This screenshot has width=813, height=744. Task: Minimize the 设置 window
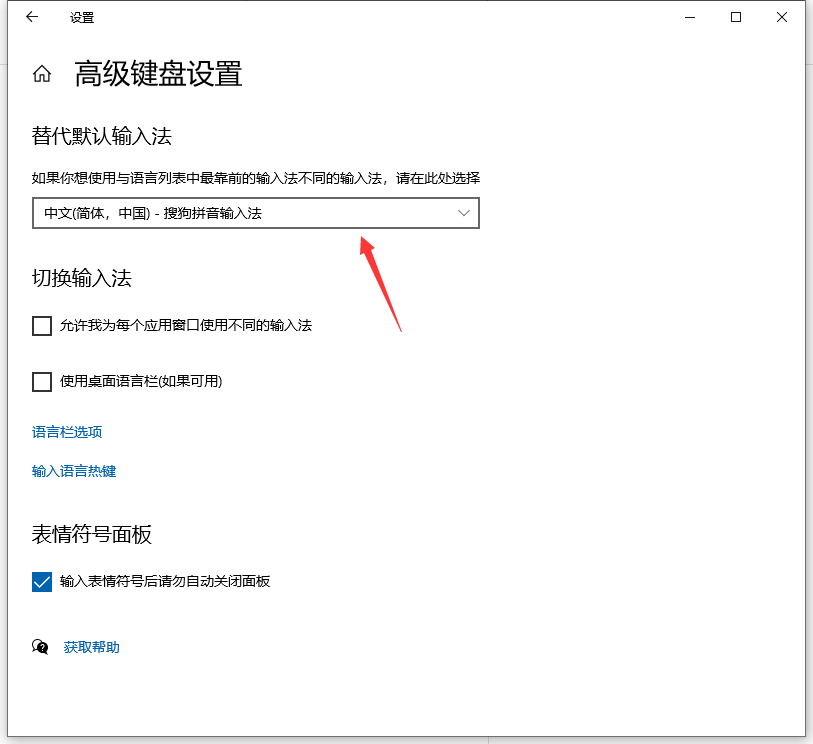pos(690,17)
